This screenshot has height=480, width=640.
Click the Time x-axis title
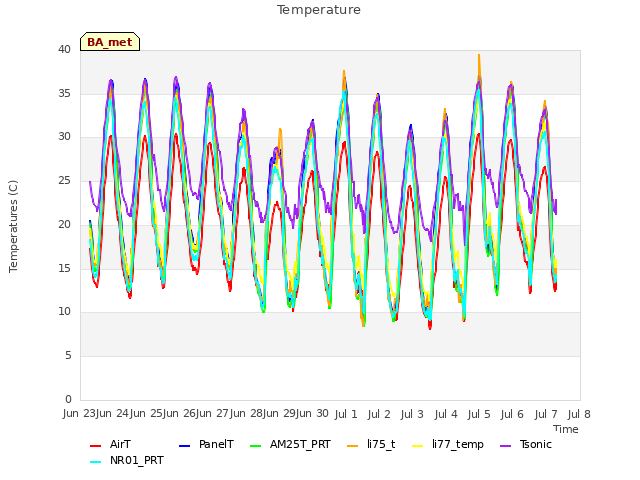coord(566,429)
